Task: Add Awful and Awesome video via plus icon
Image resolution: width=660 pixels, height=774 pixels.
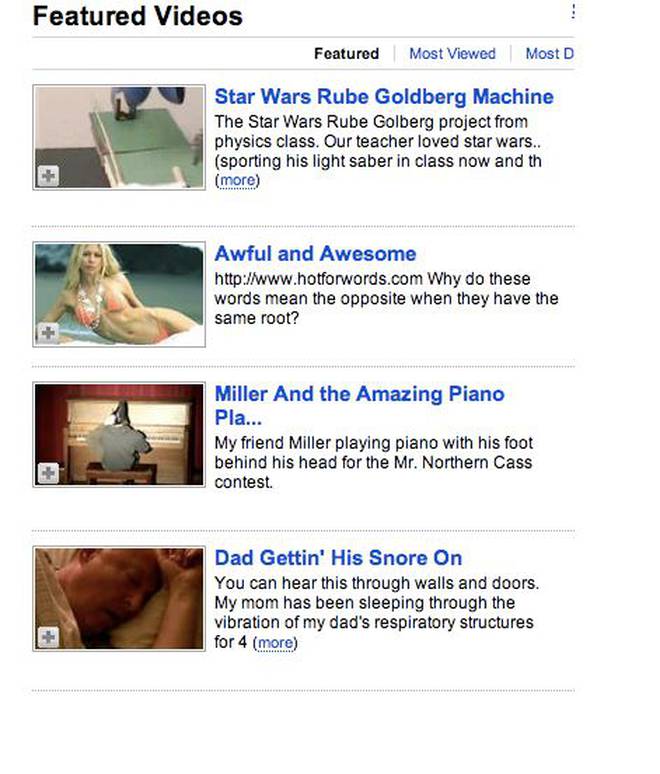Action: pos(48,333)
